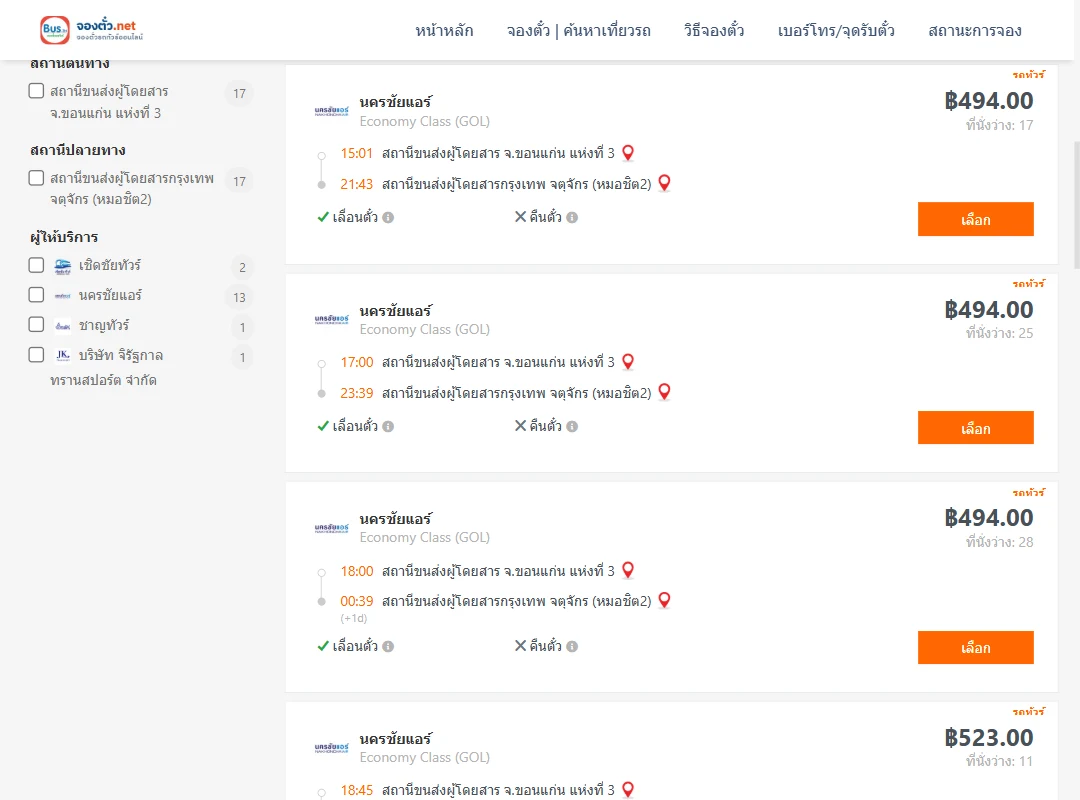
Task: Click นครชัยแอร์ logo on the 17:00 trip
Action: click(331, 320)
